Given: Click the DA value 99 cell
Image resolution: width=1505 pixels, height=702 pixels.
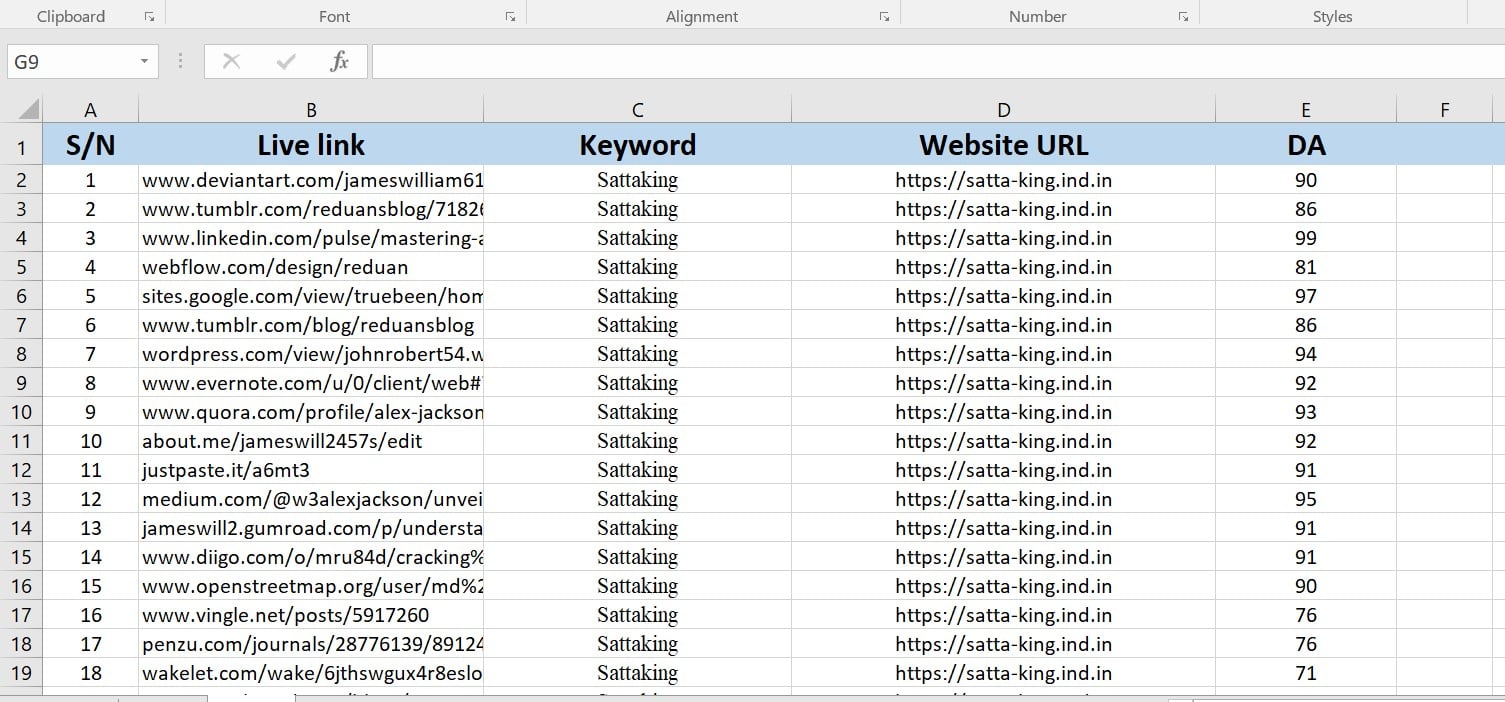Looking at the screenshot, I should click(x=1305, y=238).
